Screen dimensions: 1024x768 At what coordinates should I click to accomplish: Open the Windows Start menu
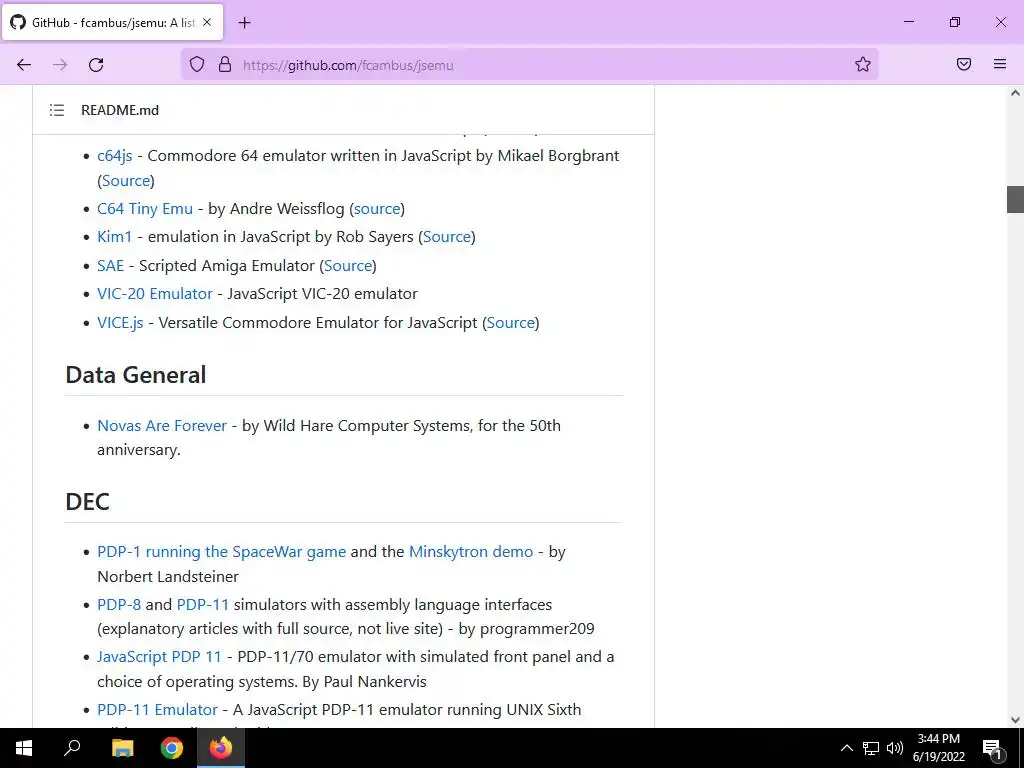[x=24, y=748]
